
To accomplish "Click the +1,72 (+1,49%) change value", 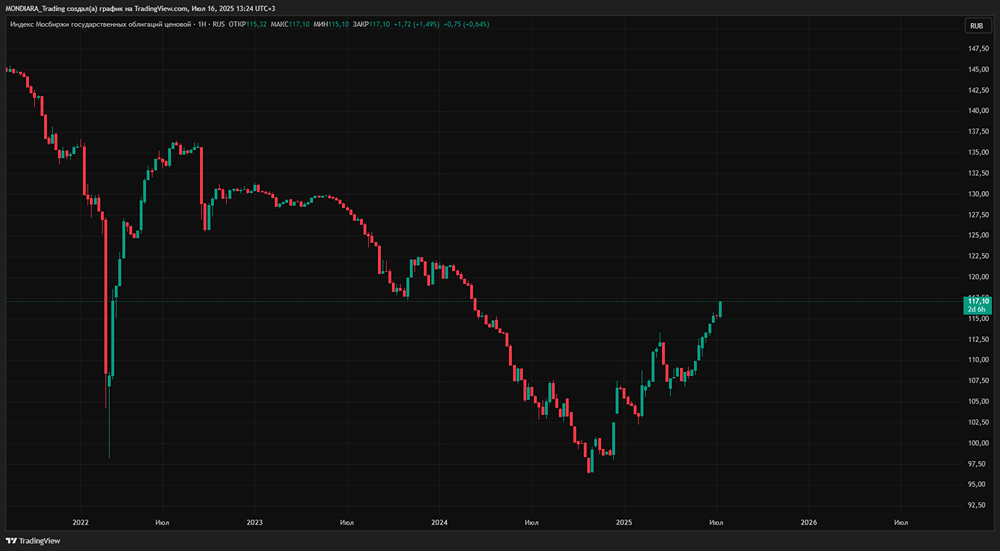I will (x=417, y=24).
